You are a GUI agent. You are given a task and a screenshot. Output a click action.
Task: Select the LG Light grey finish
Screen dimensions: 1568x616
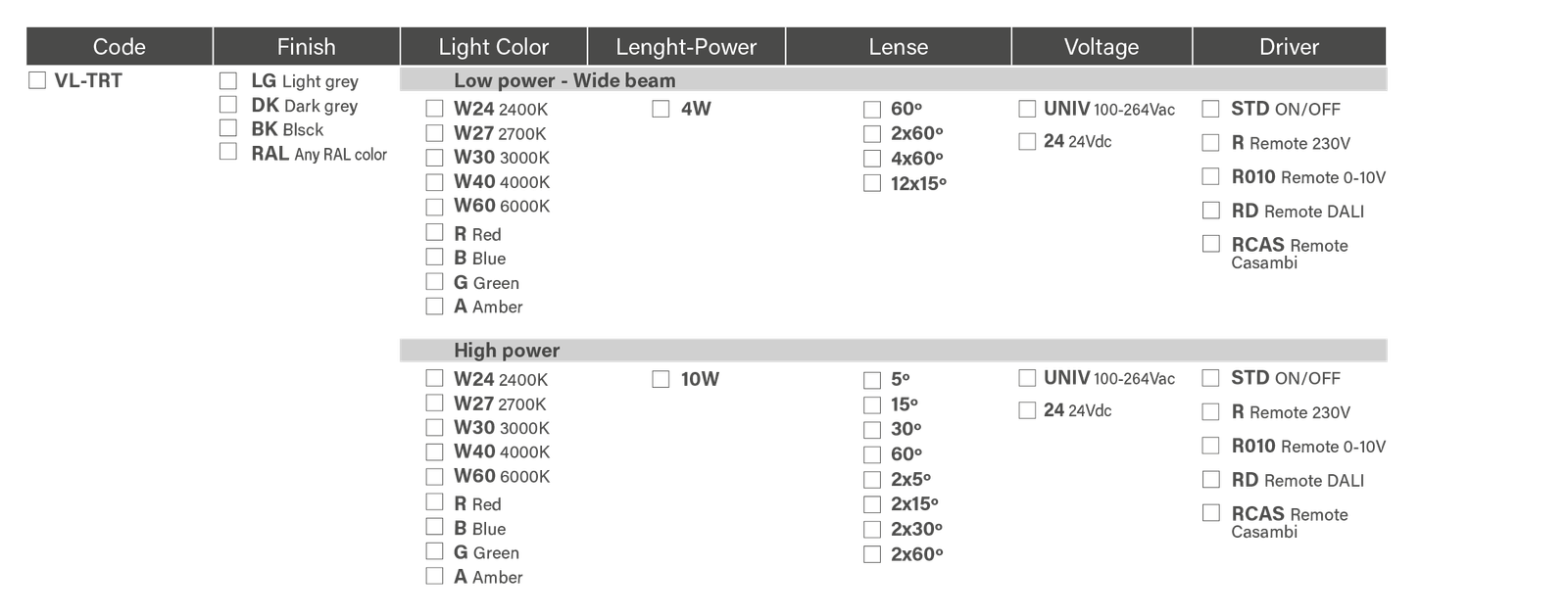click(x=228, y=80)
